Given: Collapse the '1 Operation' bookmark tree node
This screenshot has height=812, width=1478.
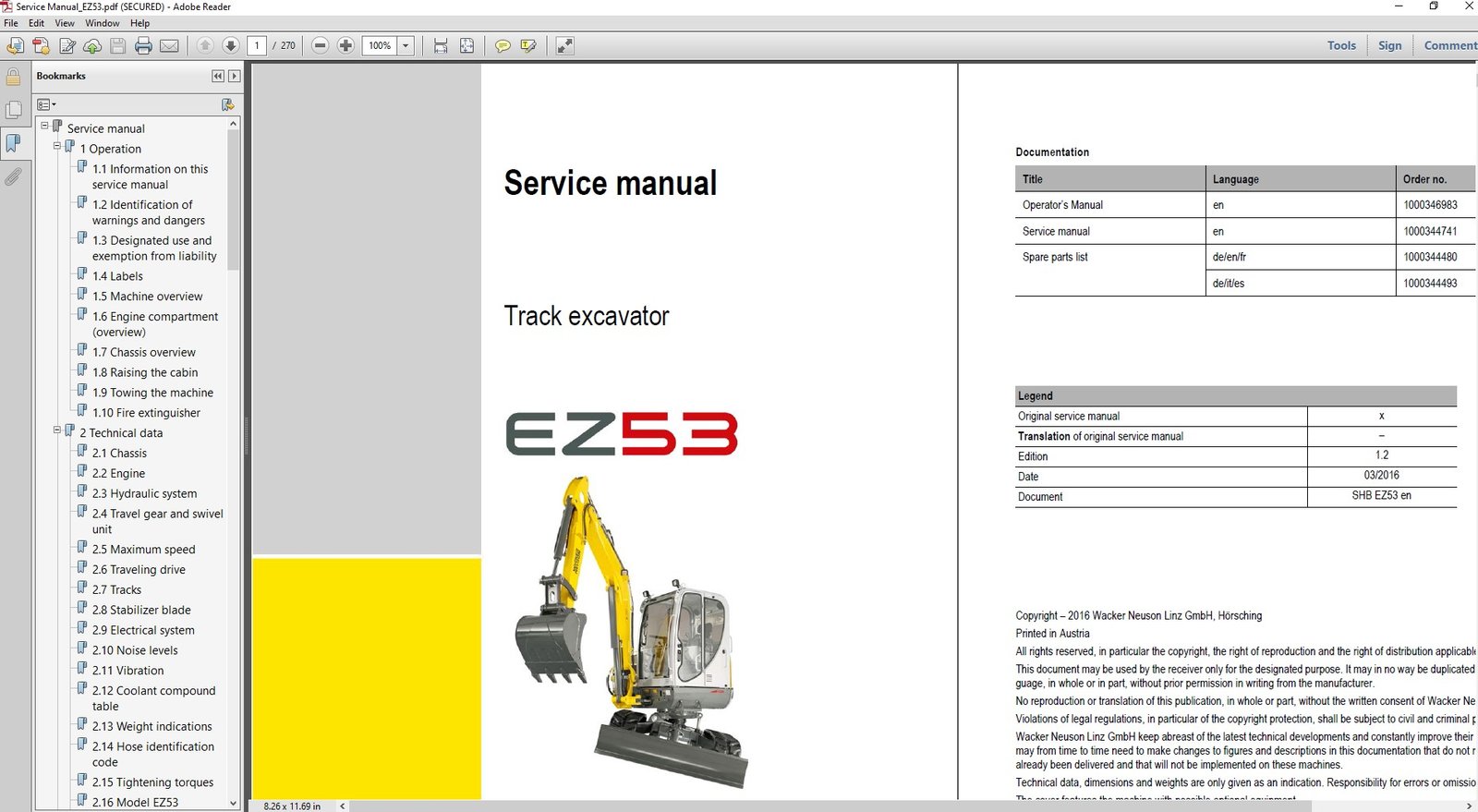Looking at the screenshot, I should click(57, 147).
